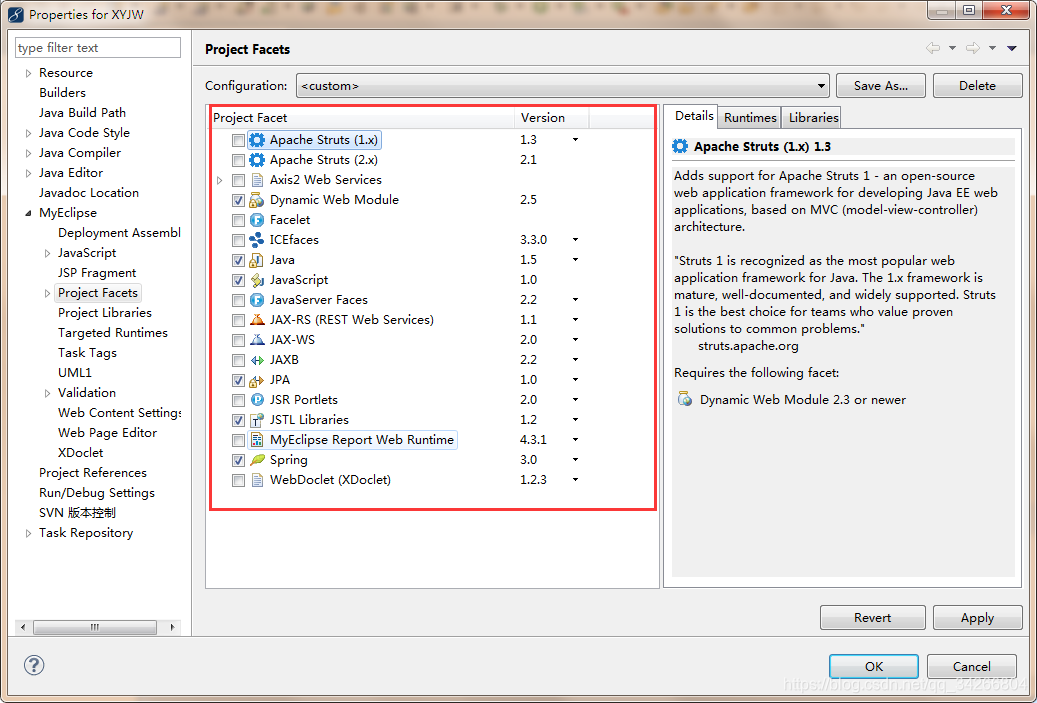Image resolution: width=1037 pixels, height=703 pixels.
Task: Click the OK button
Action: (x=874, y=666)
